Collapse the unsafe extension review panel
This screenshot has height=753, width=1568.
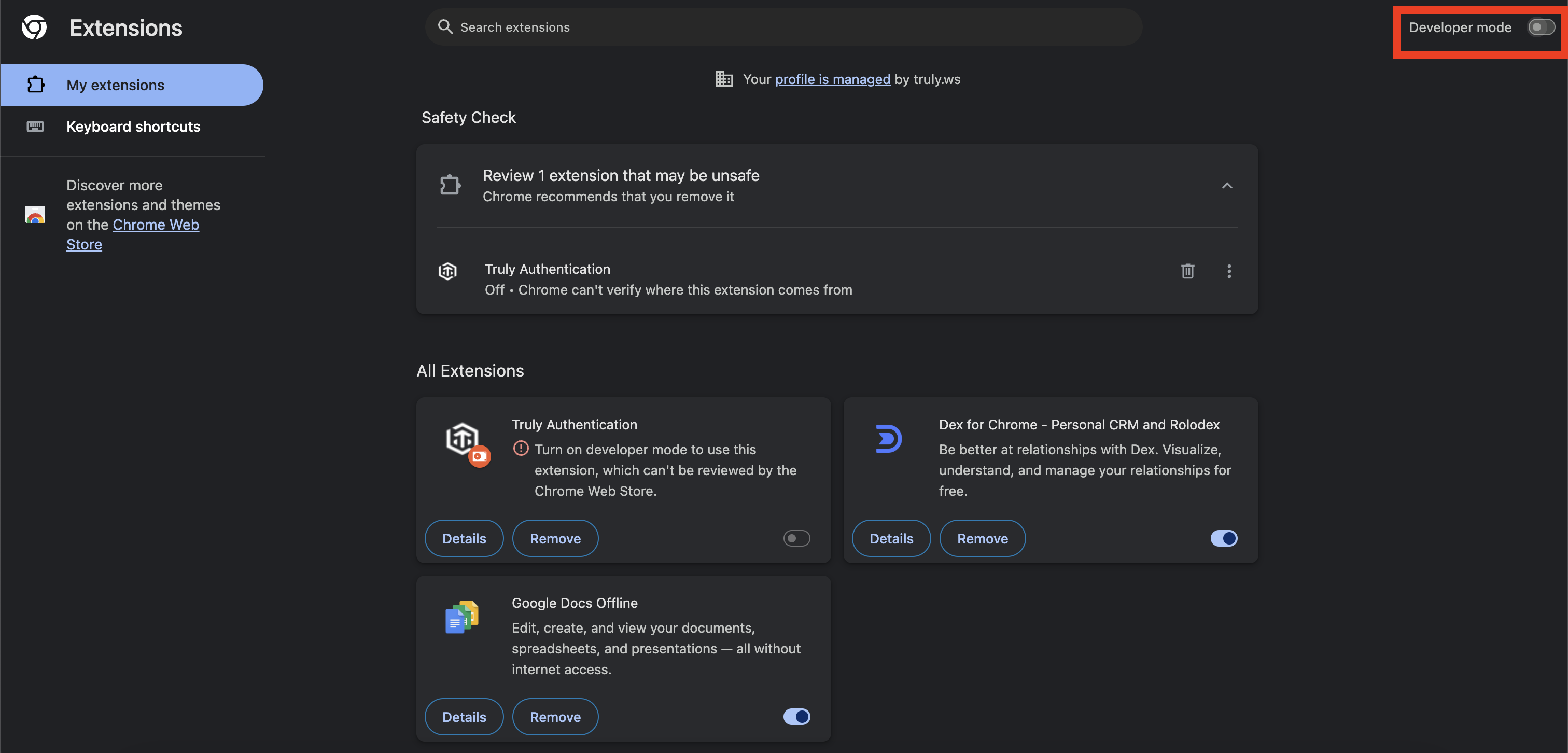click(1226, 186)
